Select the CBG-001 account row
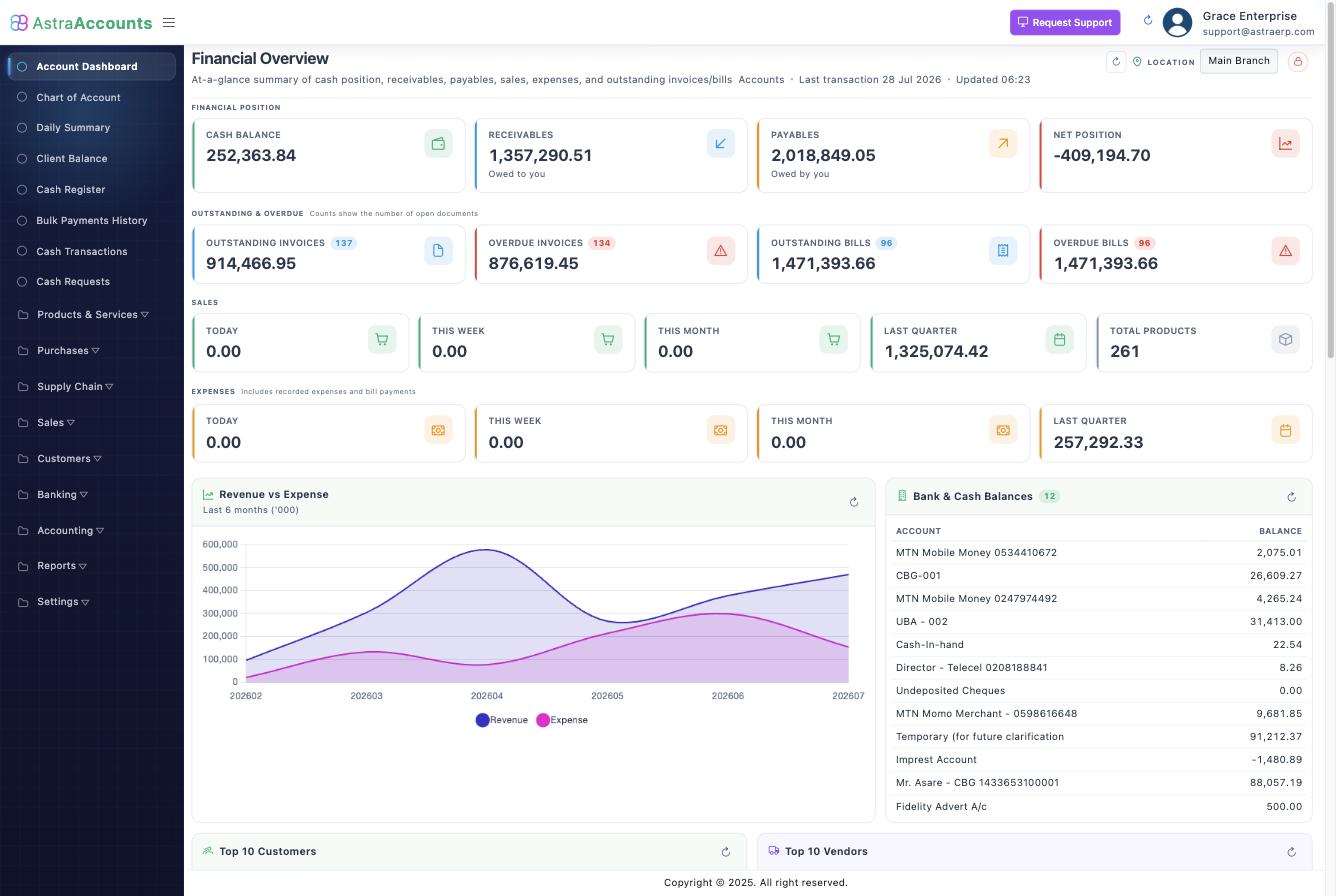 1099,576
